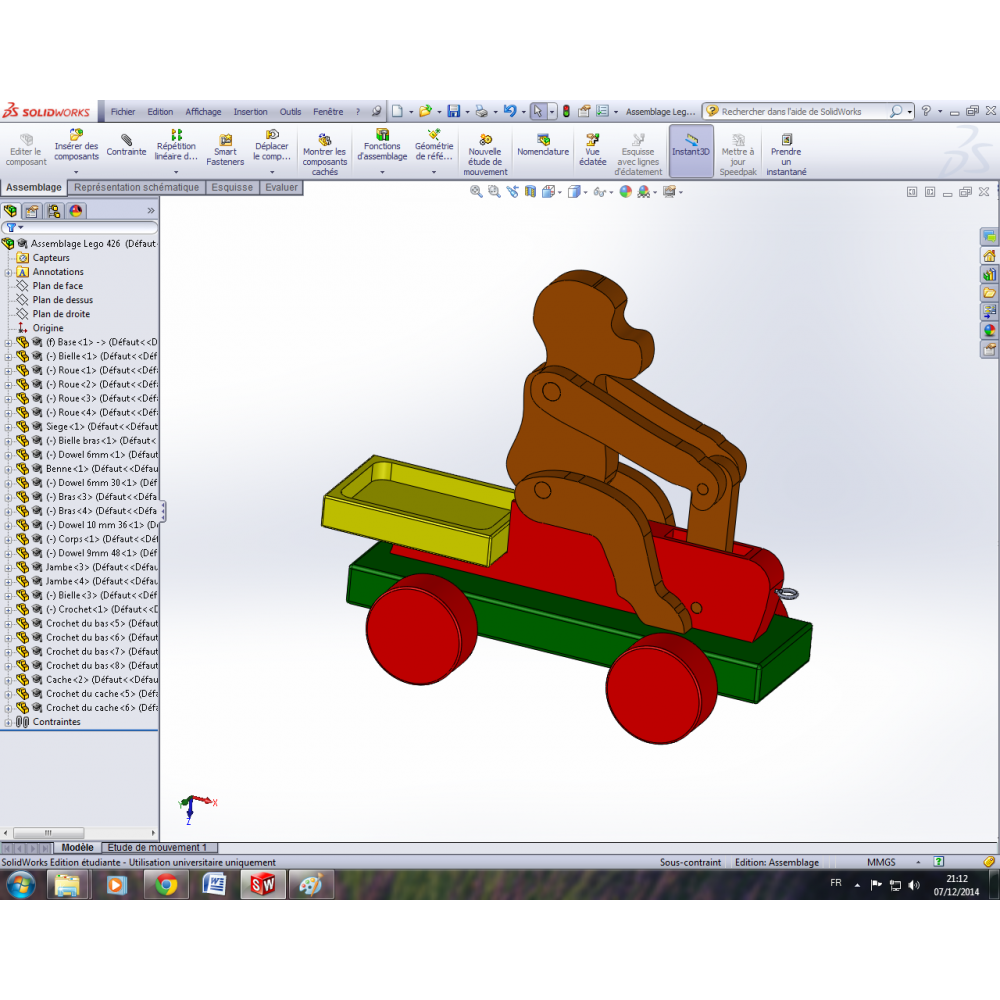Open Google Chrome from the taskbar
Viewport: 1000px width, 1000px height.
click(x=166, y=885)
